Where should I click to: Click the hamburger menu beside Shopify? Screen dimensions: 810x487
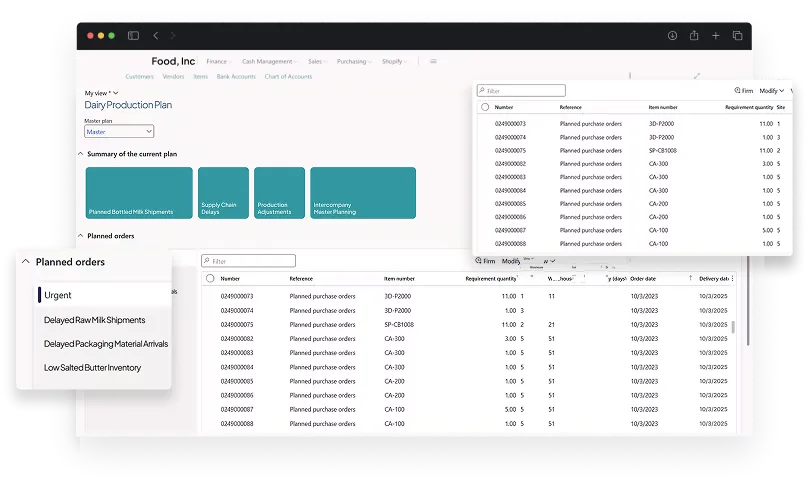433,61
